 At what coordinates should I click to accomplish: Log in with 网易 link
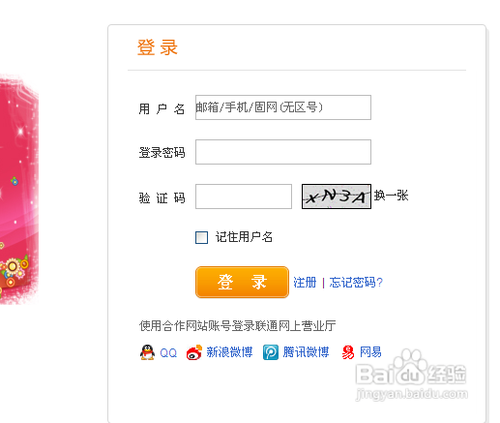coord(370,352)
